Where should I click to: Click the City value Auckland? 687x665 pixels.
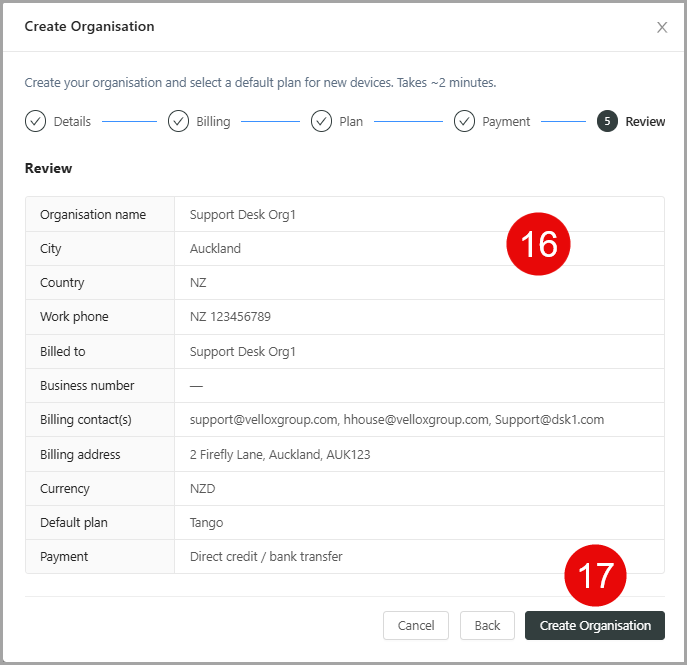click(x=215, y=248)
